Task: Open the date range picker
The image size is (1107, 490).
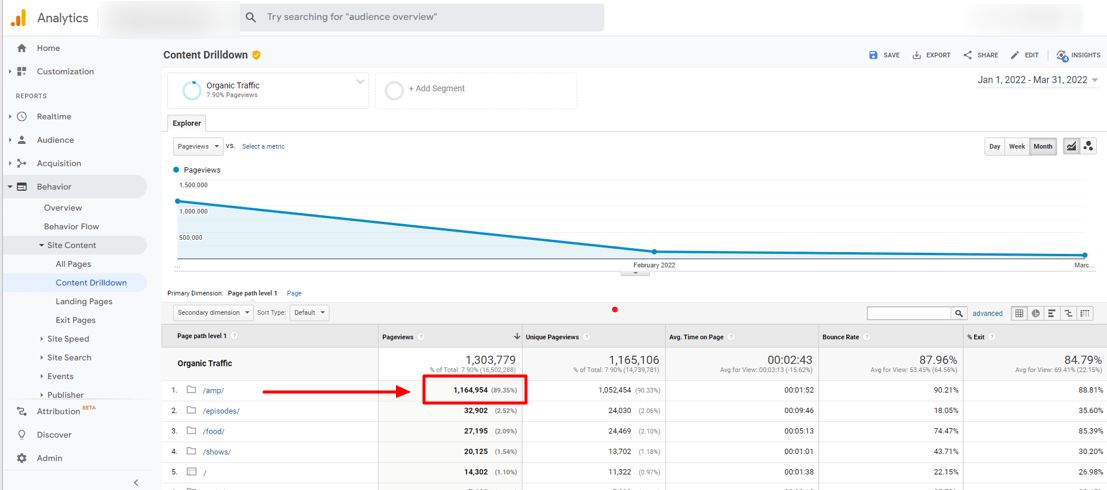Action: click(1037, 80)
